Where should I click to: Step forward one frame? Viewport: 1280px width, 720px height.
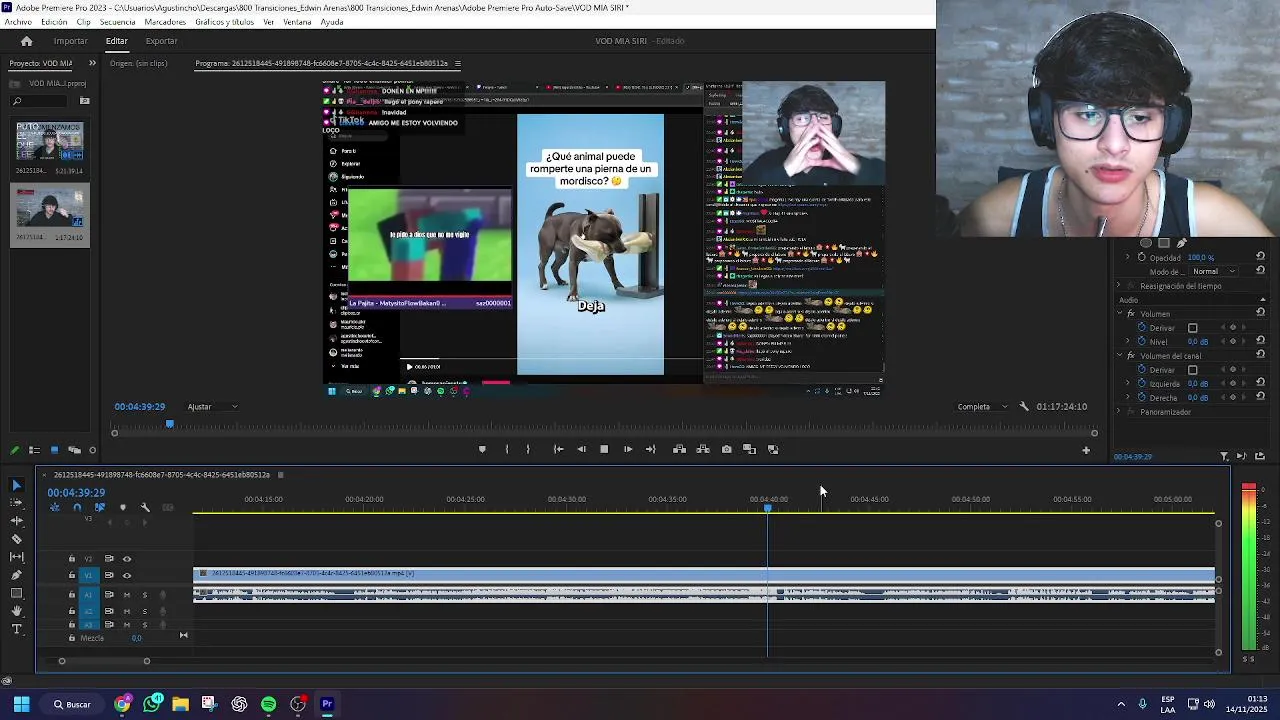[628, 449]
